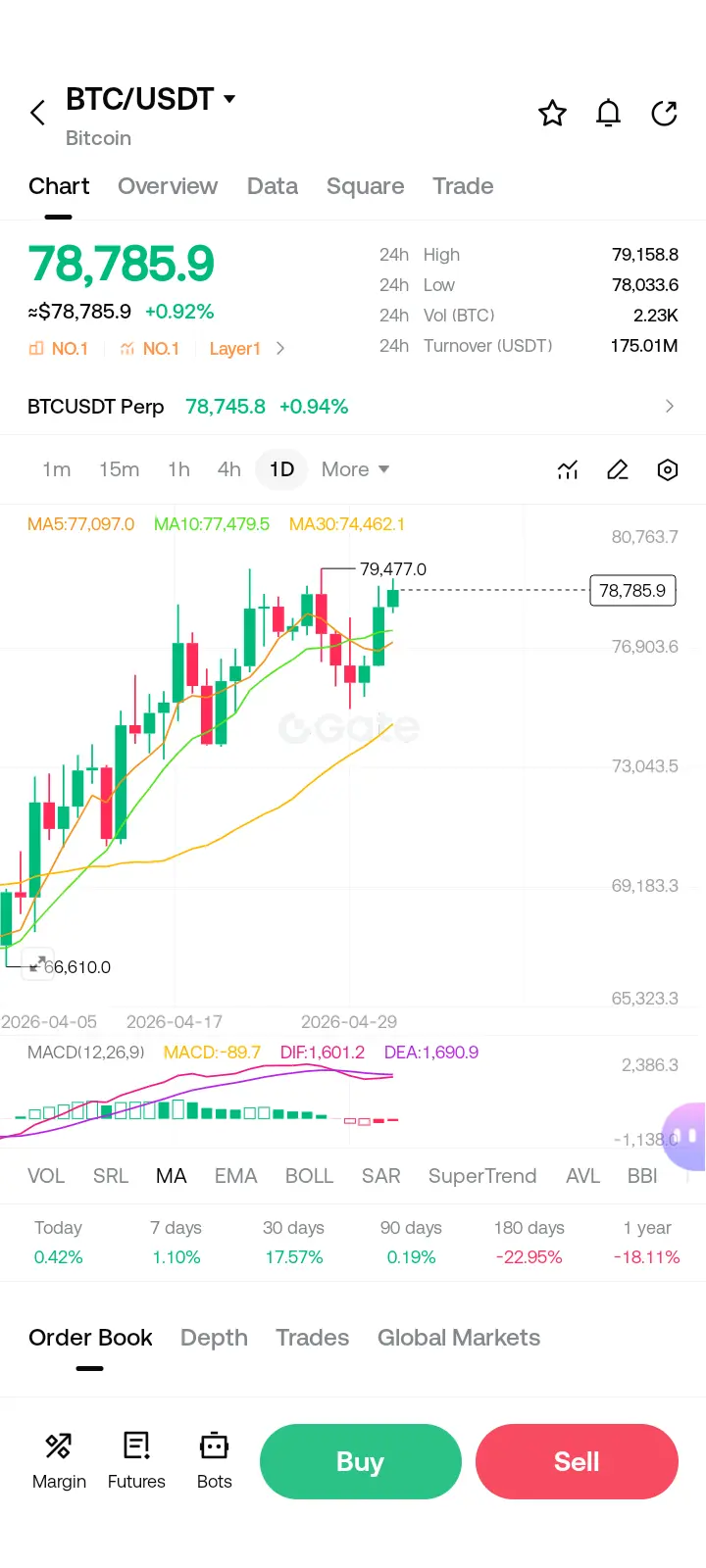Tap MACD(12,26,9) indicator label
Viewport: 706px width, 1568px height.
pyautogui.click(x=86, y=1053)
